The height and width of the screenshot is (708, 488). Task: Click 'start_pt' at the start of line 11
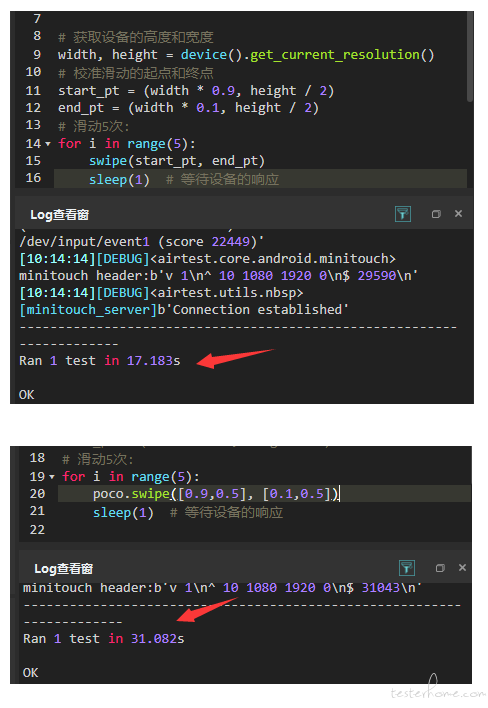pos(88,91)
